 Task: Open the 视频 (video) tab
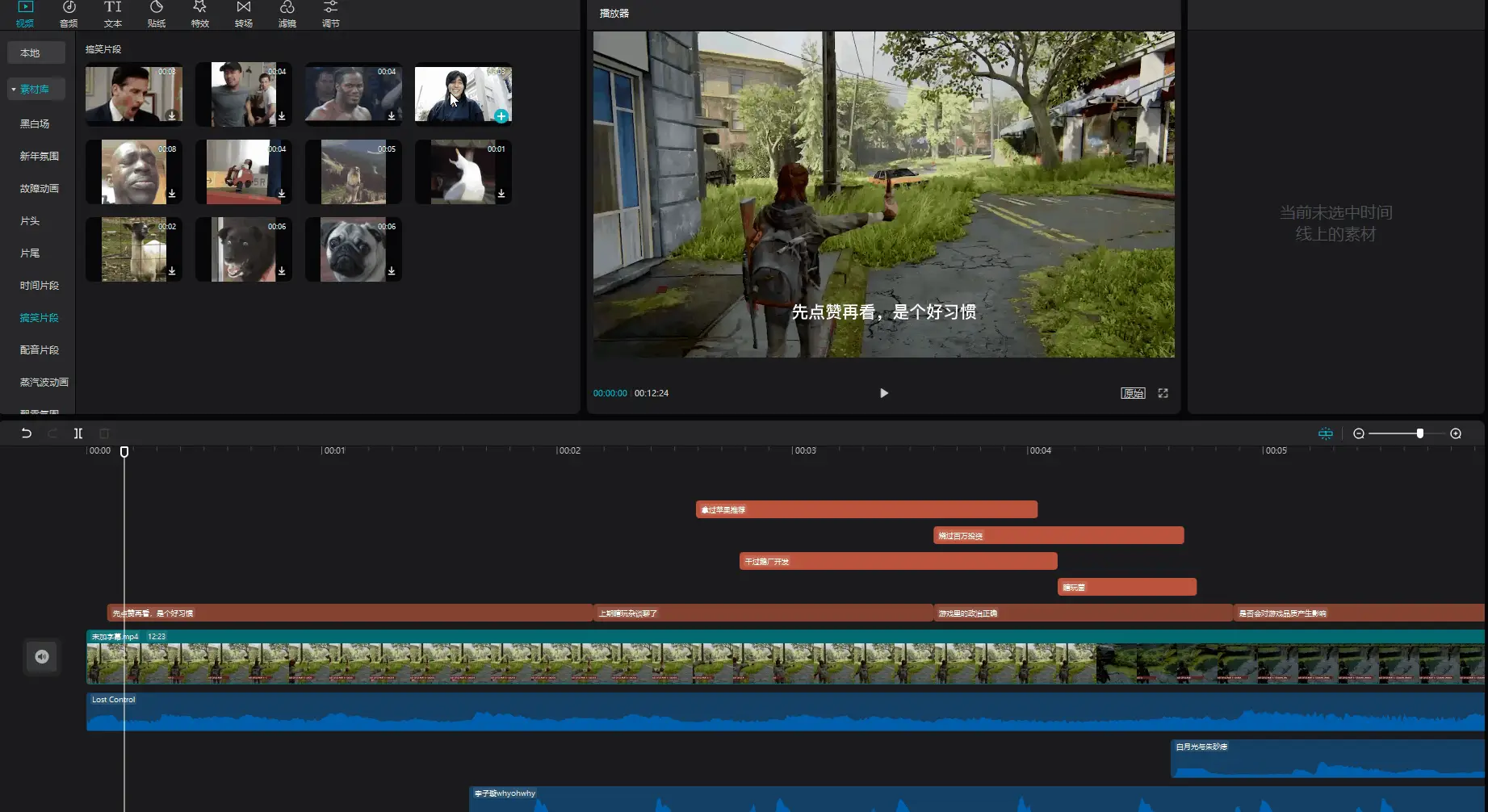pyautogui.click(x=25, y=14)
